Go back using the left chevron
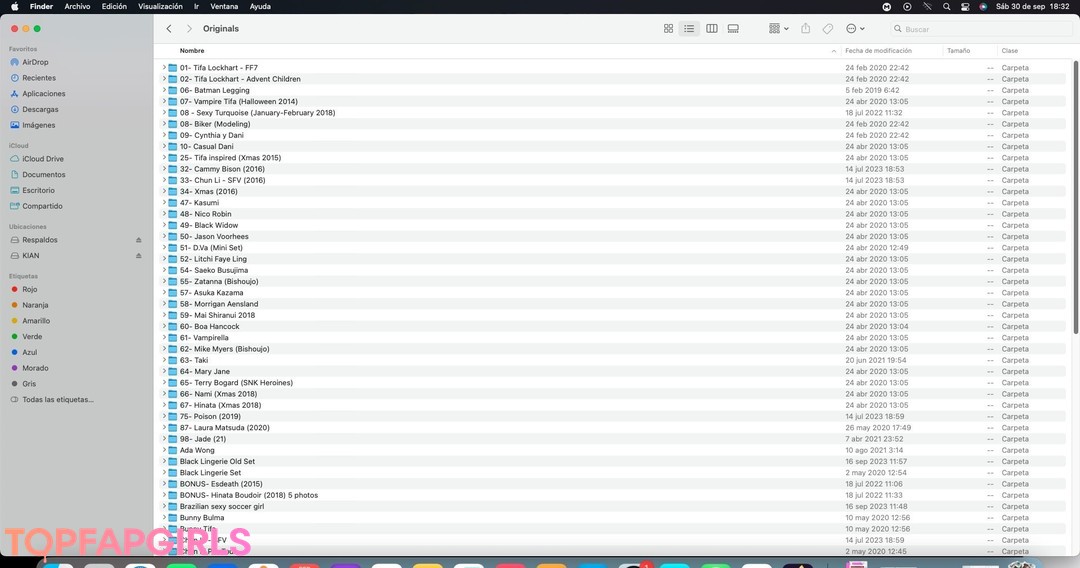The height and width of the screenshot is (568, 1080). tap(169, 29)
